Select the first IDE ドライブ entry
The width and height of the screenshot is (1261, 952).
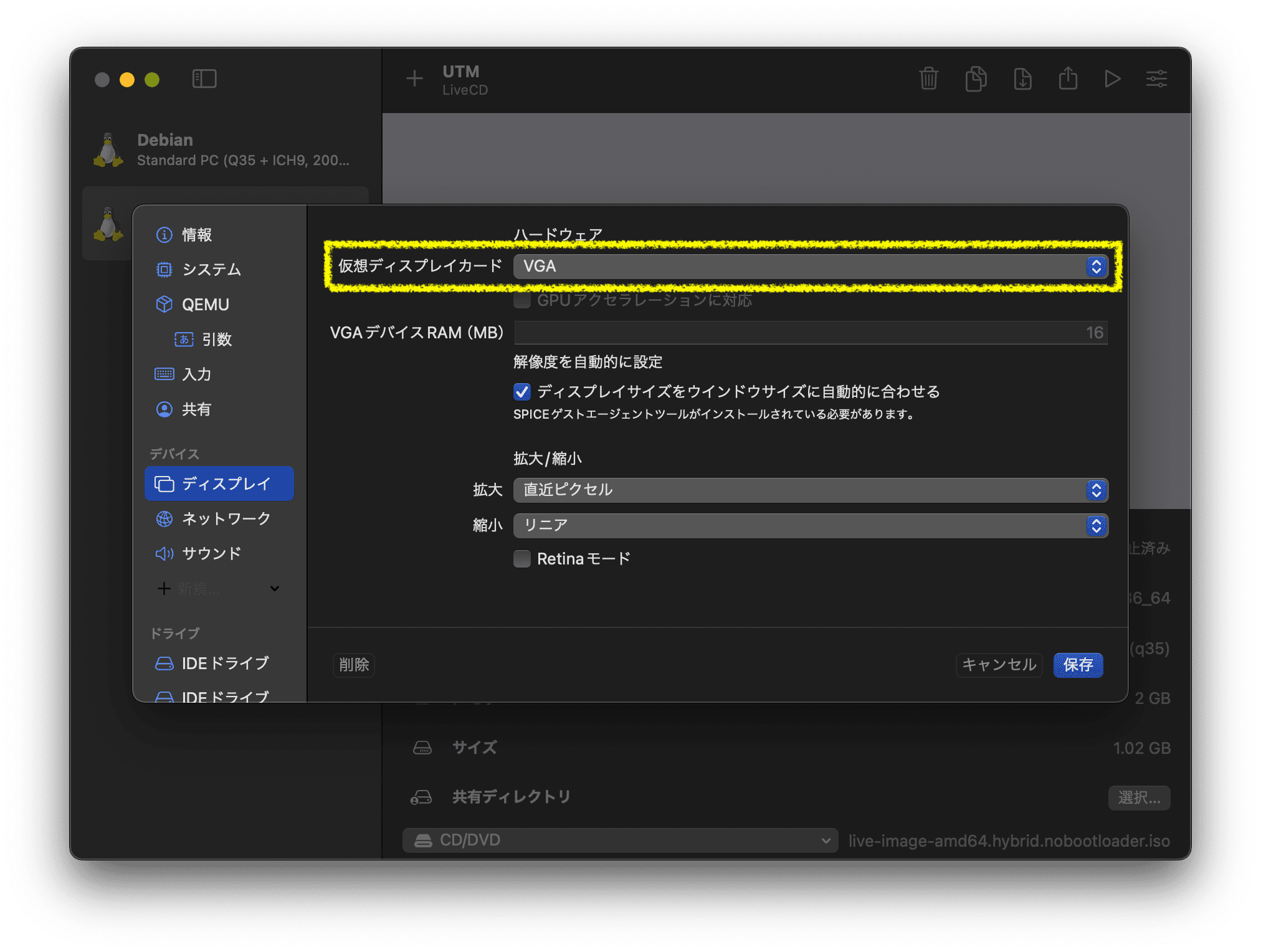[219, 663]
